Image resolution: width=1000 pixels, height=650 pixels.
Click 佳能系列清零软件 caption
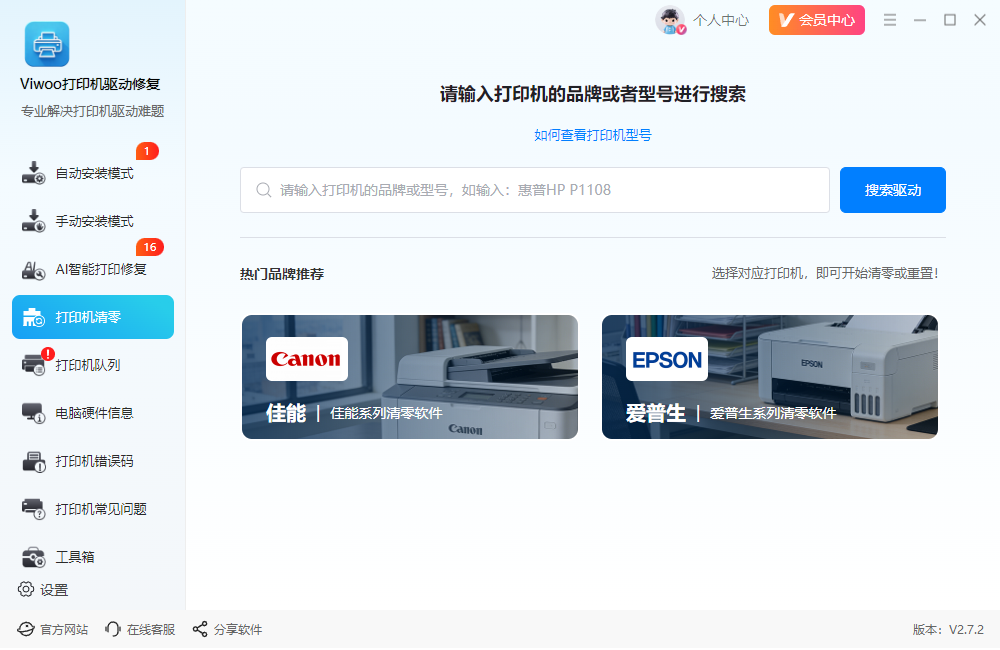coord(386,413)
